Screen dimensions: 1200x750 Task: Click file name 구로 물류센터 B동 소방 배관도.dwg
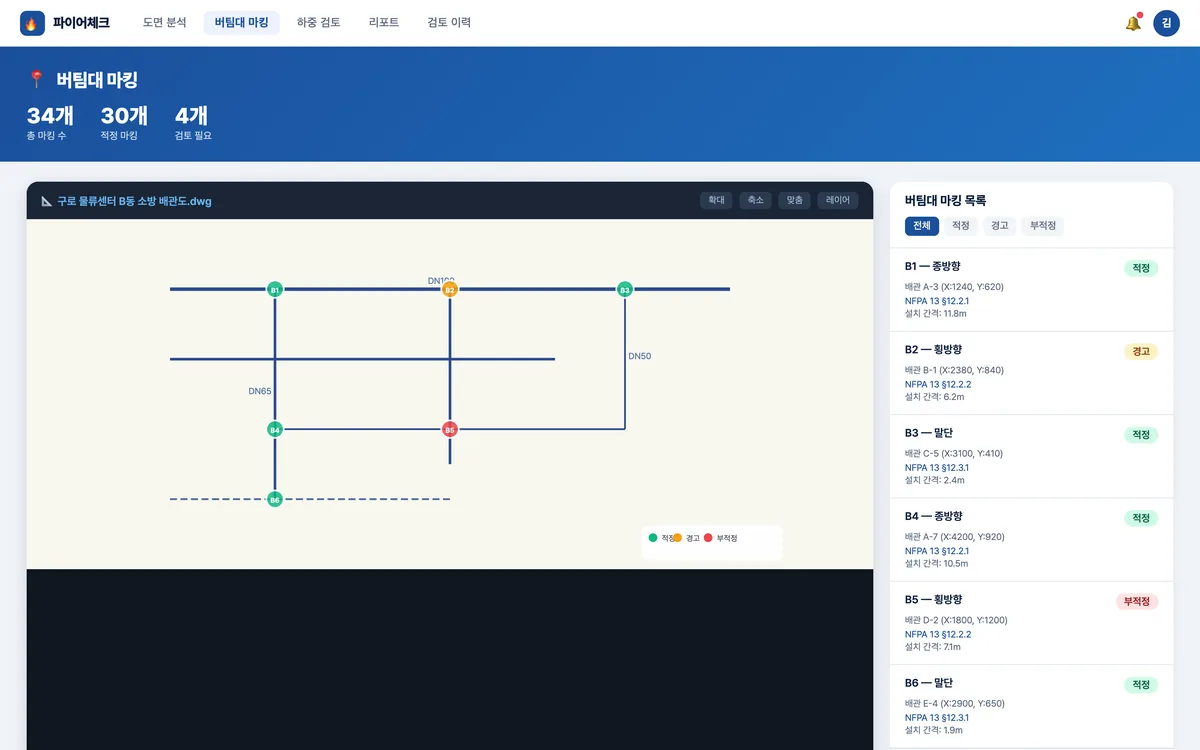pyautogui.click(x=134, y=201)
